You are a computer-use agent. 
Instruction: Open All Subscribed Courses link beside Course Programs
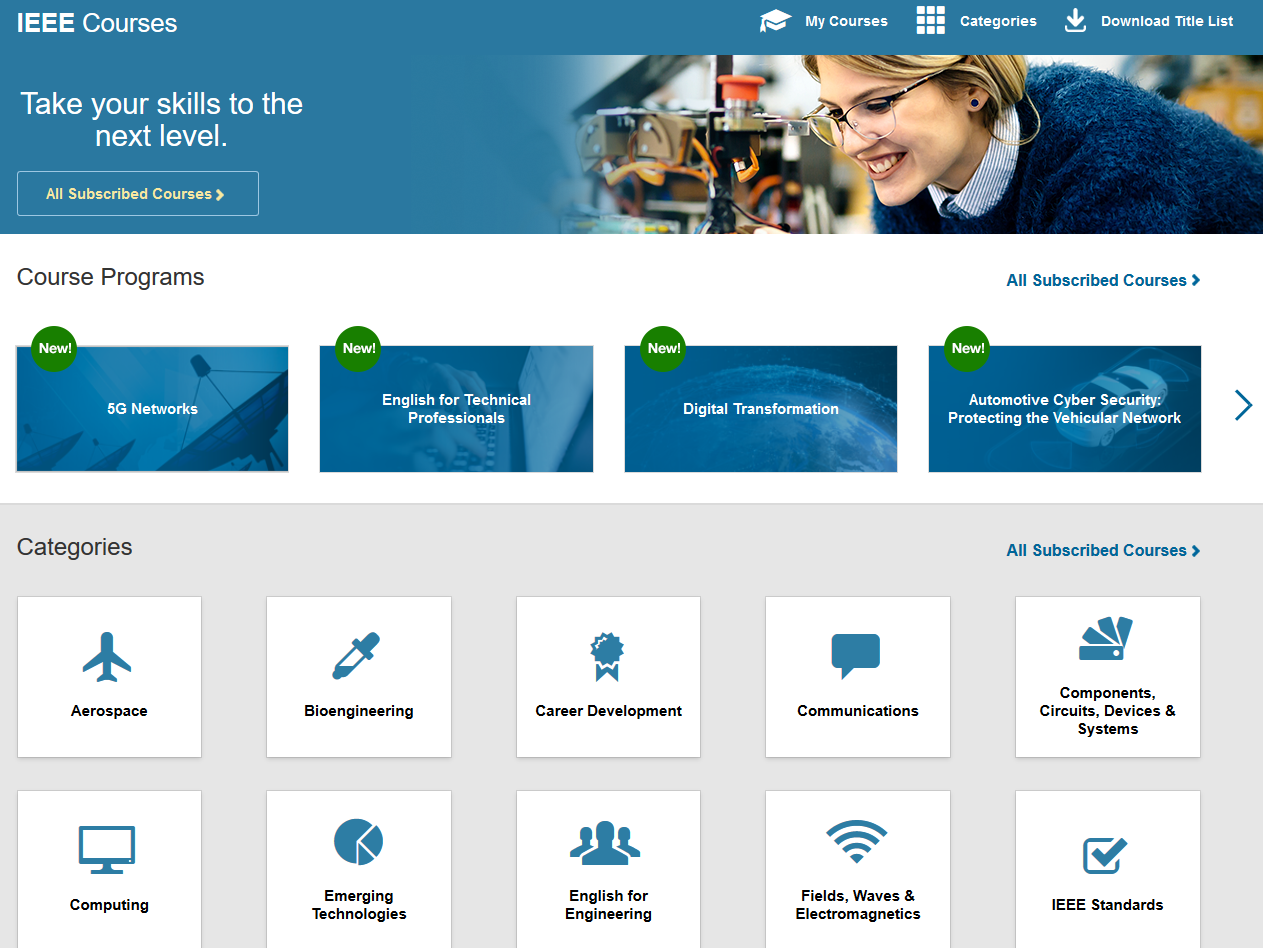(x=1103, y=281)
